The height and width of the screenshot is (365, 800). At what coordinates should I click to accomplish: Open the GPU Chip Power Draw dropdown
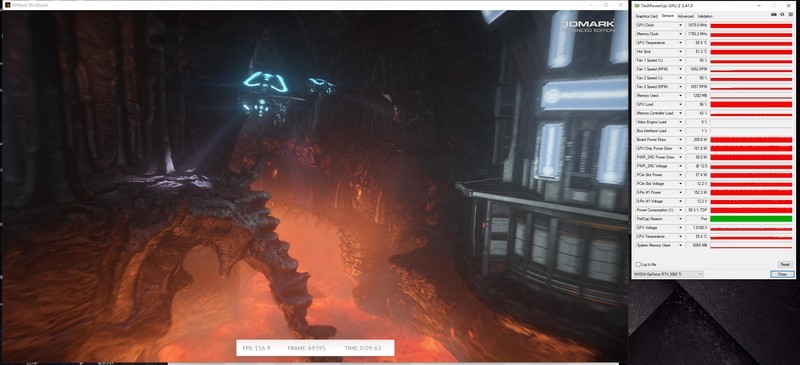pyautogui.click(x=680, y=149)
